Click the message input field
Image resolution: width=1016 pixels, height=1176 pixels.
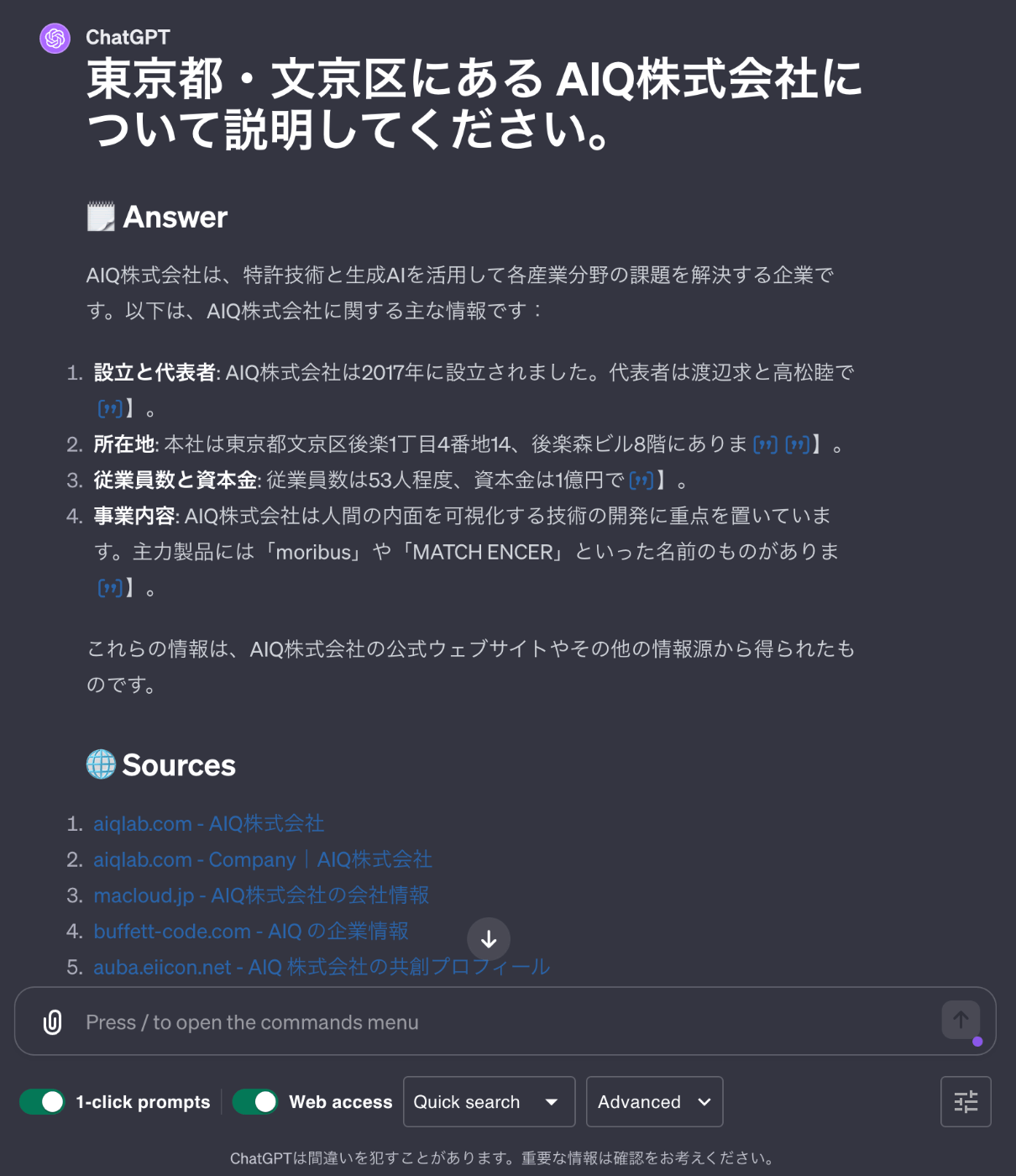[504, 1021]
